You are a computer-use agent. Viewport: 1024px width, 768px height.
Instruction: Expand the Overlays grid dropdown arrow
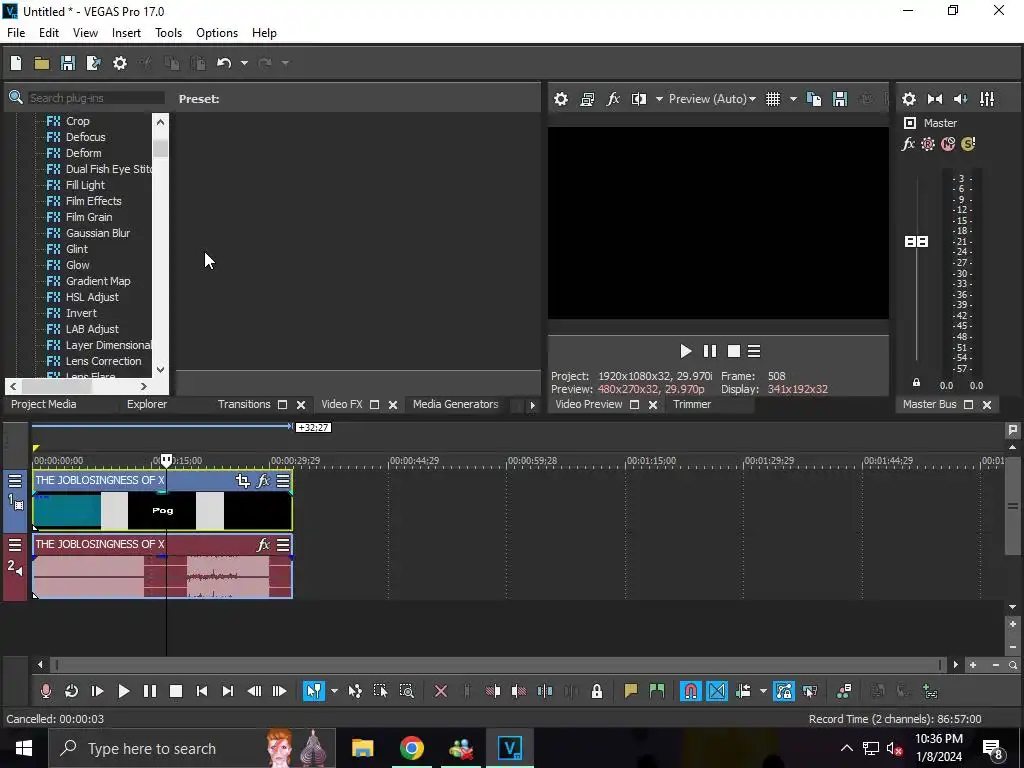(793, 99)
